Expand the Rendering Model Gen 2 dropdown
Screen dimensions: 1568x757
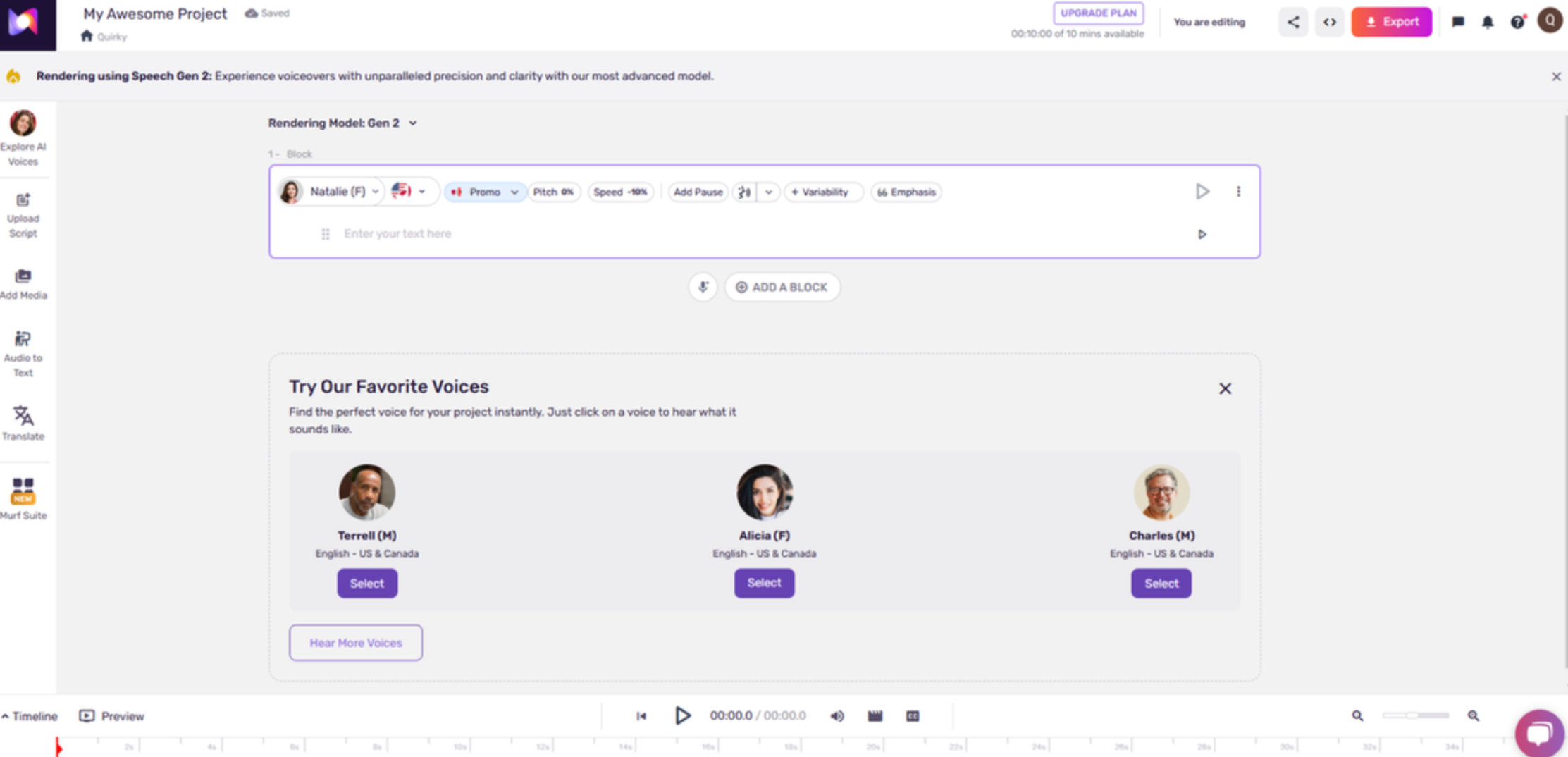point(342,123)
